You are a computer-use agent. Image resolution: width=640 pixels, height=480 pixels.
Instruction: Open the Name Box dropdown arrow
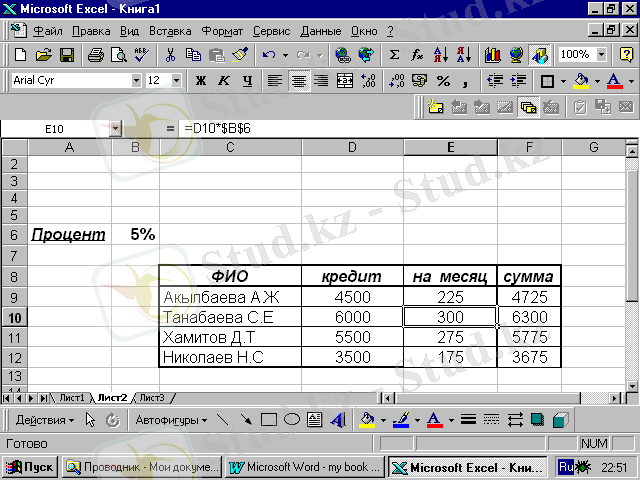coord(115,129)
